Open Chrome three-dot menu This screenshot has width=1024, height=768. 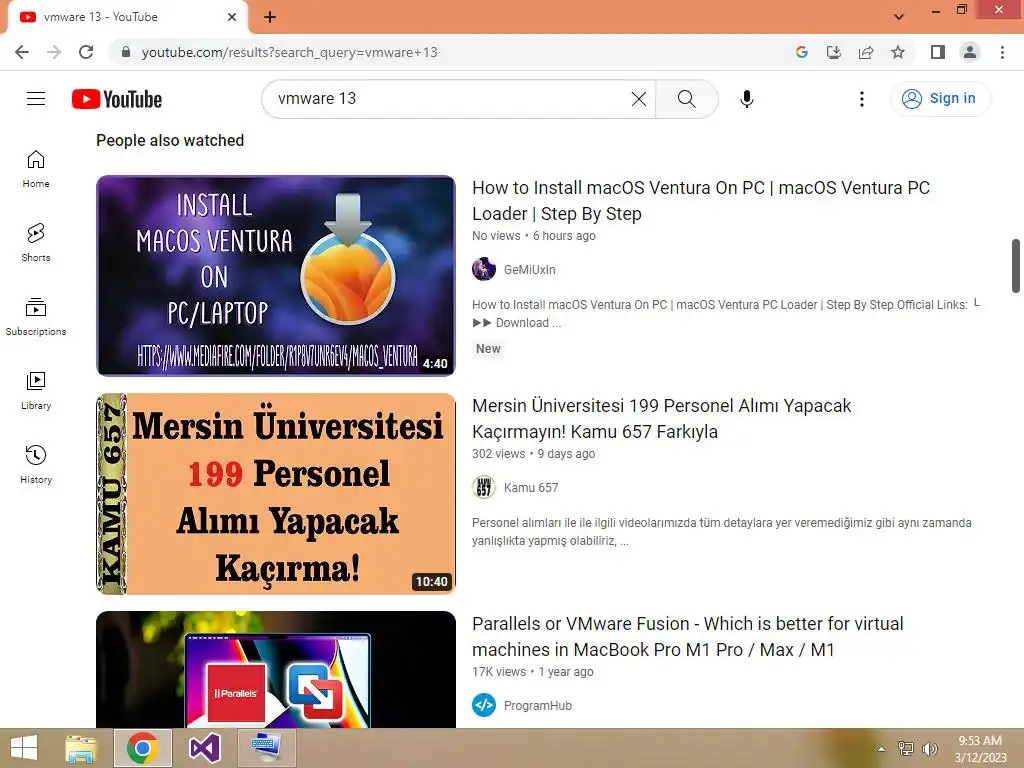click(x=1002, y=52)
